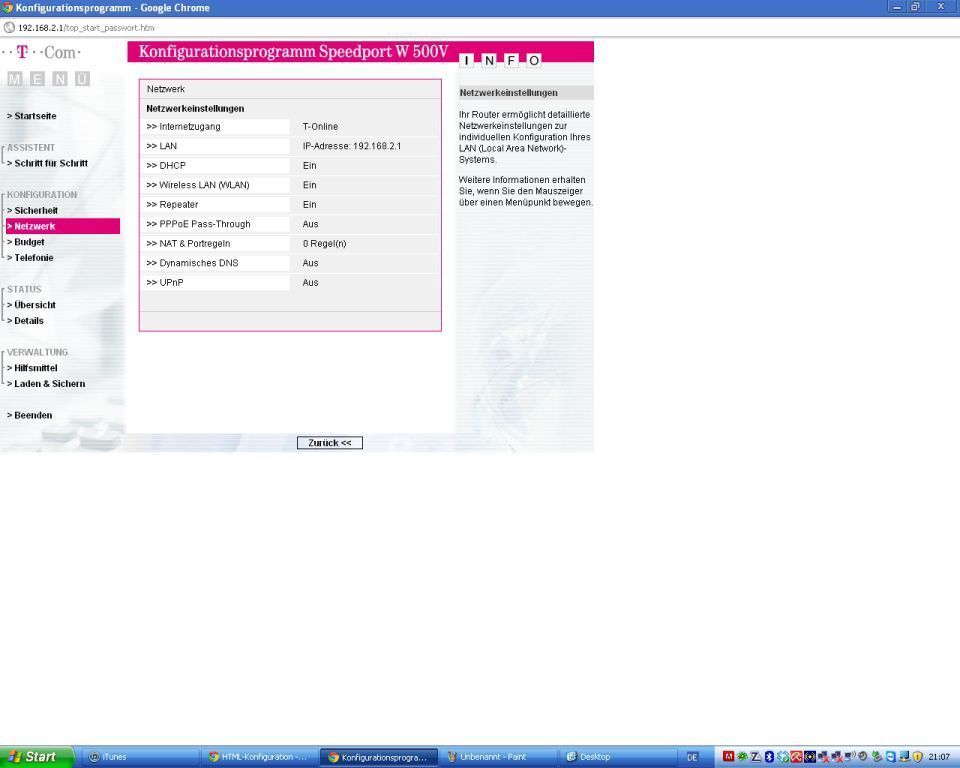This screenshot has width=960, height=768.
Task: Click the Chrome icon in the title bar
Action: click(x=7, y=7)
